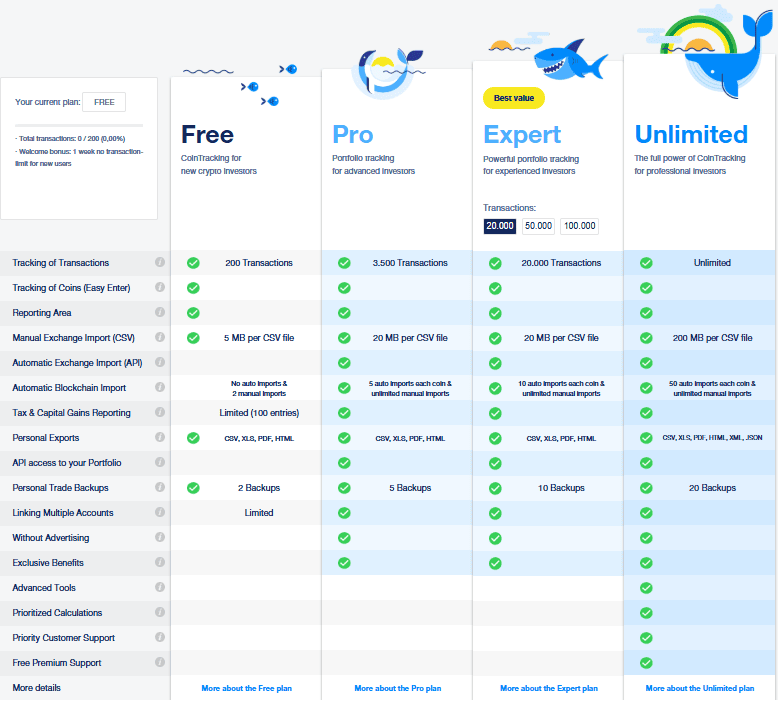
Task: Open More about the Free plan
Action: tap(247, 688)
